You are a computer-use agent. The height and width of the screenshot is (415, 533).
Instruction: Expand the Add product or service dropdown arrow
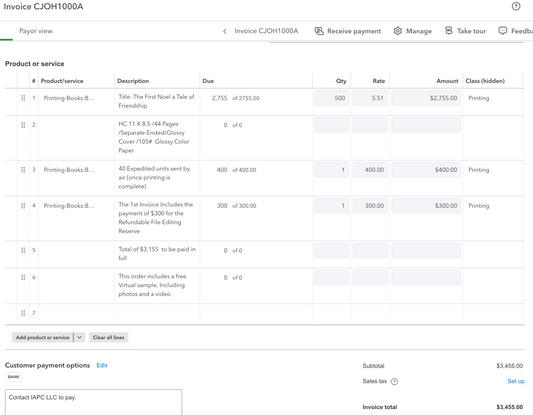click(80, 337)
